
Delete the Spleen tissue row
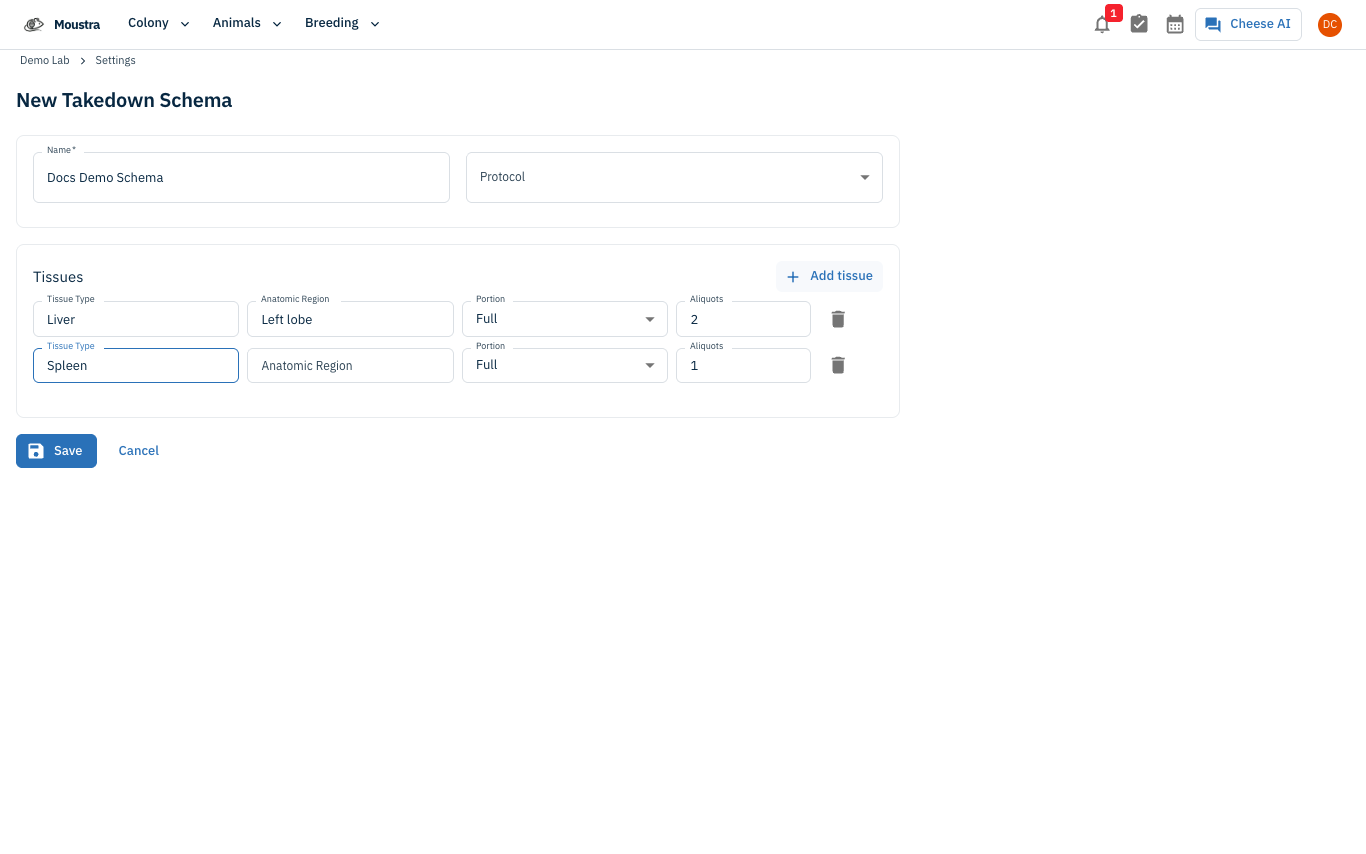838,365
